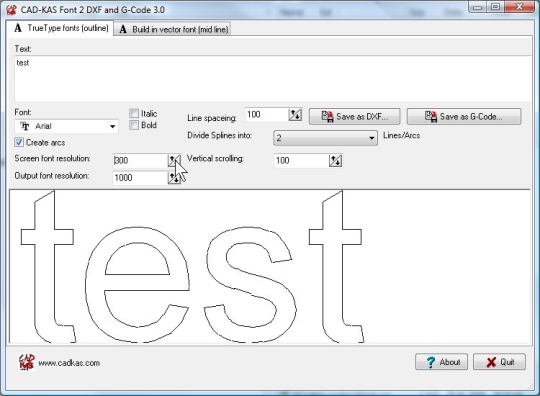Screen dimensions: 540x396
Task: Click the Line spacing spinner arrows
Action: [x=295, y=115]
